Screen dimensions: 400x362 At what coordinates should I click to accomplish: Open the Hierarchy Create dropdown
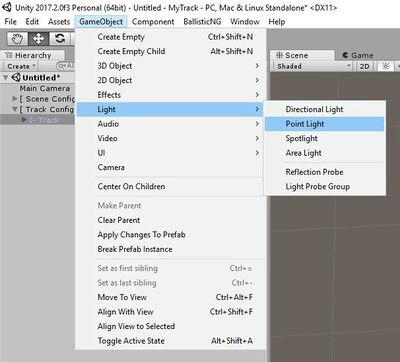pos(22,66)
